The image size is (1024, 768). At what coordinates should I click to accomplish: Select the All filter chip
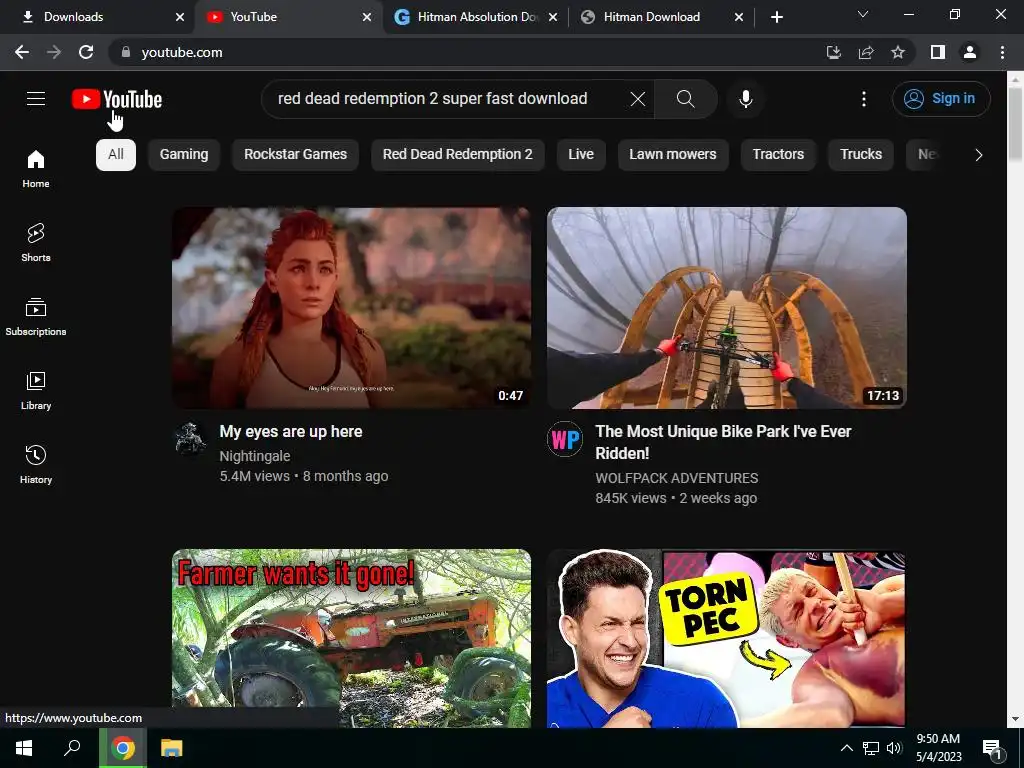[116, 155]
